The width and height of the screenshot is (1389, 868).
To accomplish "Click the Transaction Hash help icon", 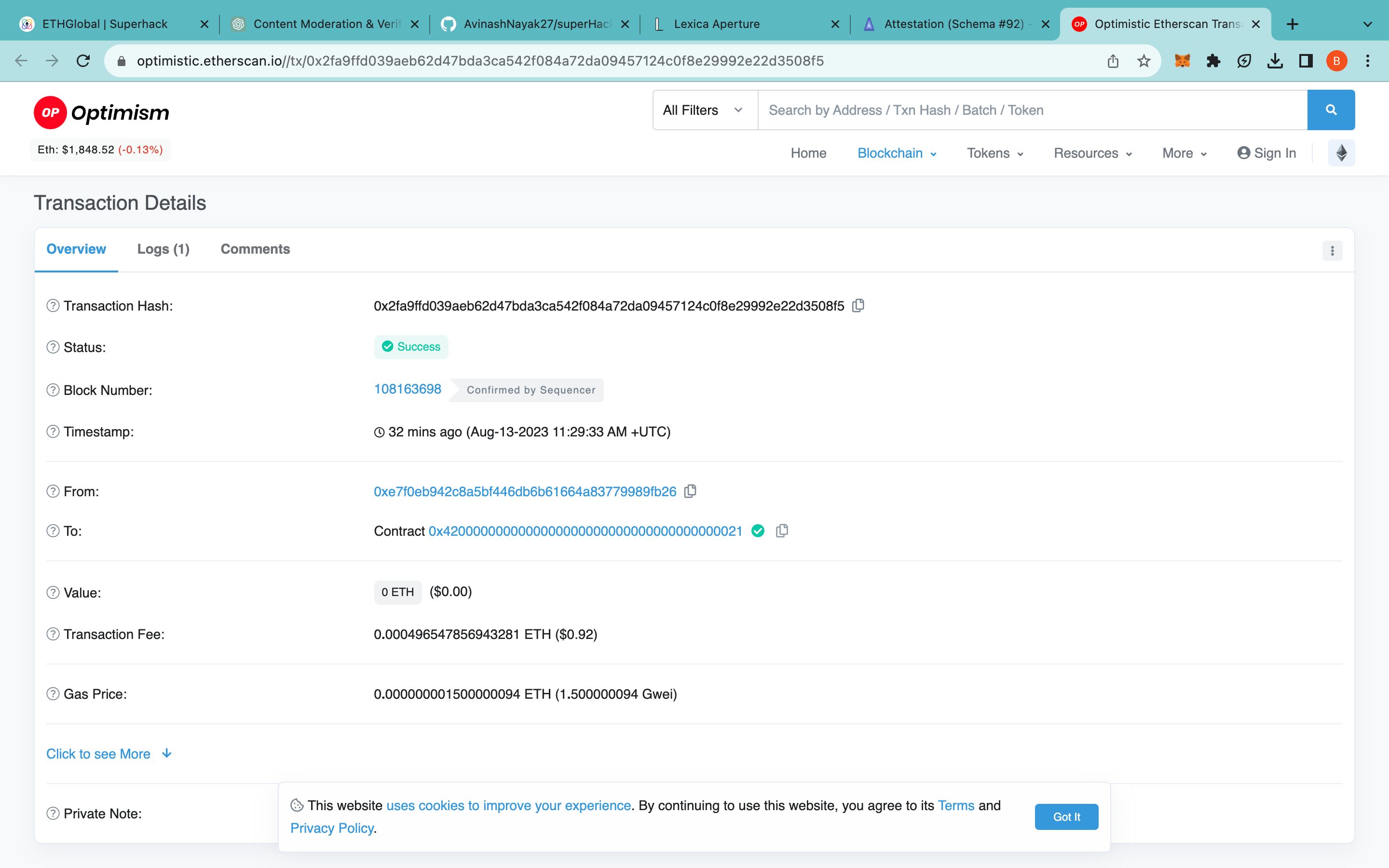I will tap(53, 305).
